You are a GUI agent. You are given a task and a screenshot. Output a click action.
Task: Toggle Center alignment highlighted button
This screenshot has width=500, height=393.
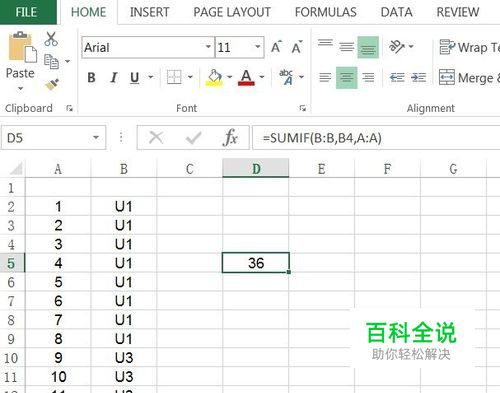pyautogui.click(x=347, y=78)
